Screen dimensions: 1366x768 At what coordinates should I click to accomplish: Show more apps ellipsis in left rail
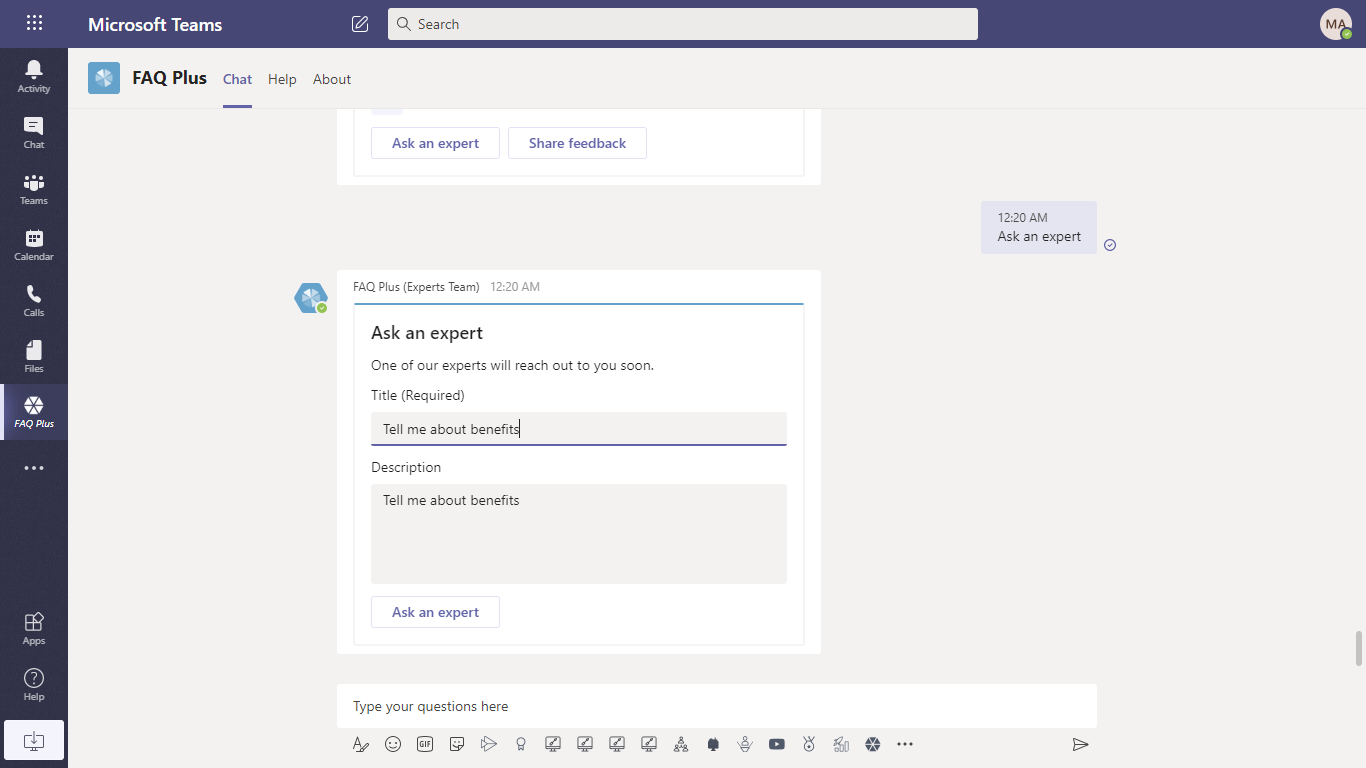point(34,468)
